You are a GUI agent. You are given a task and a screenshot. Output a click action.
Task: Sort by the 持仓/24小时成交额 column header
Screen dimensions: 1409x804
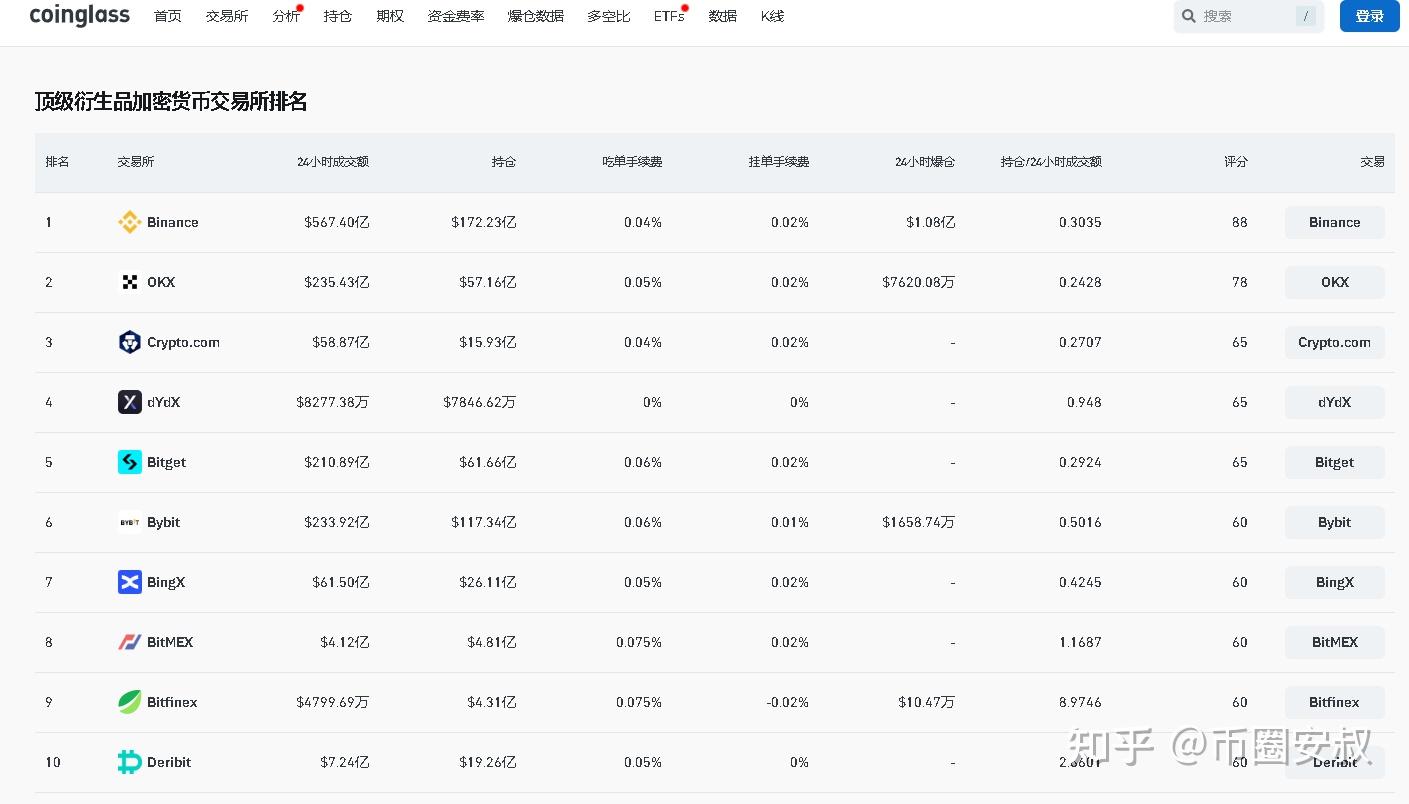(x=1051, y=162)
